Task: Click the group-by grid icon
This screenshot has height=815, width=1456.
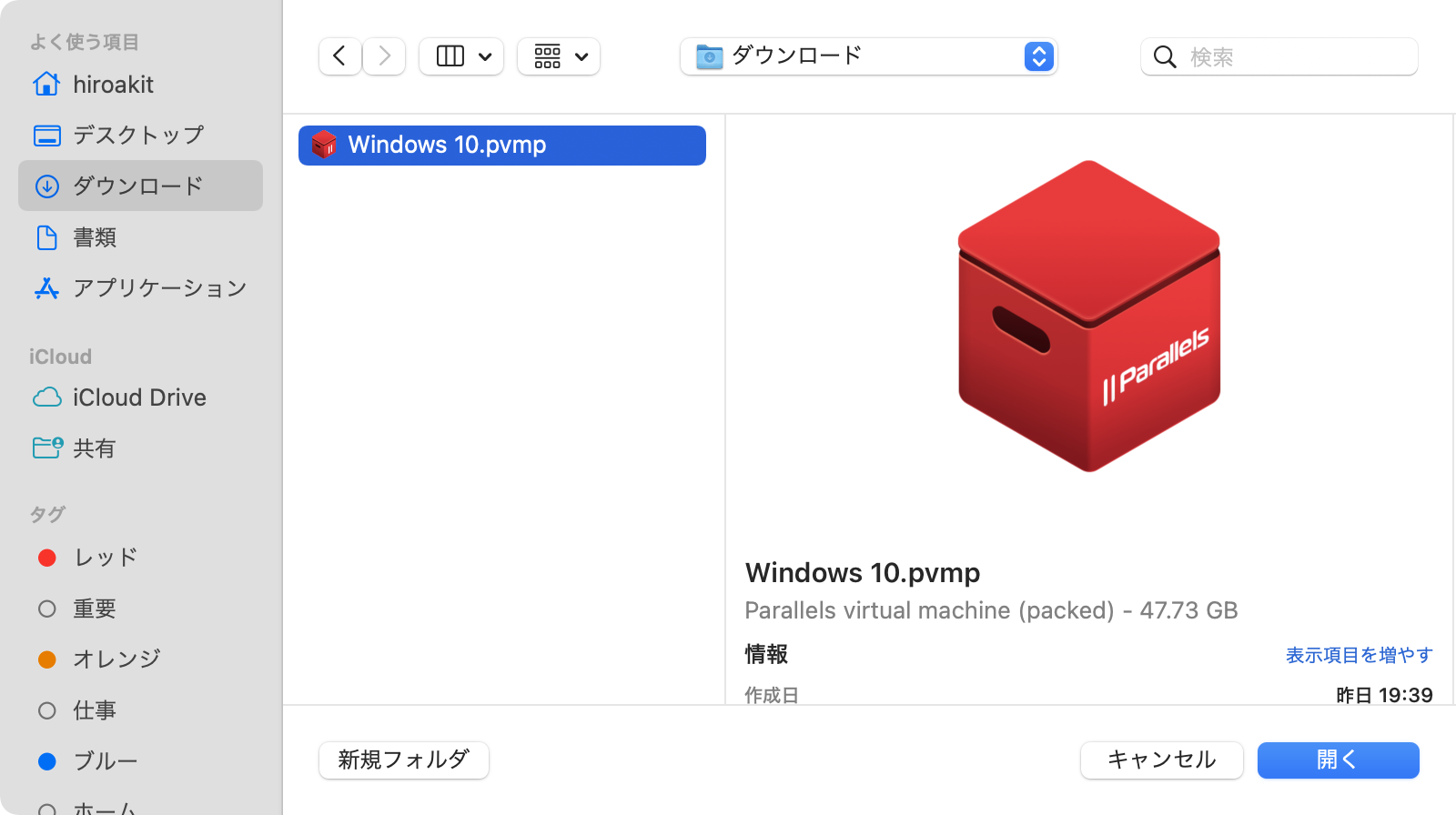Action: 547,56
